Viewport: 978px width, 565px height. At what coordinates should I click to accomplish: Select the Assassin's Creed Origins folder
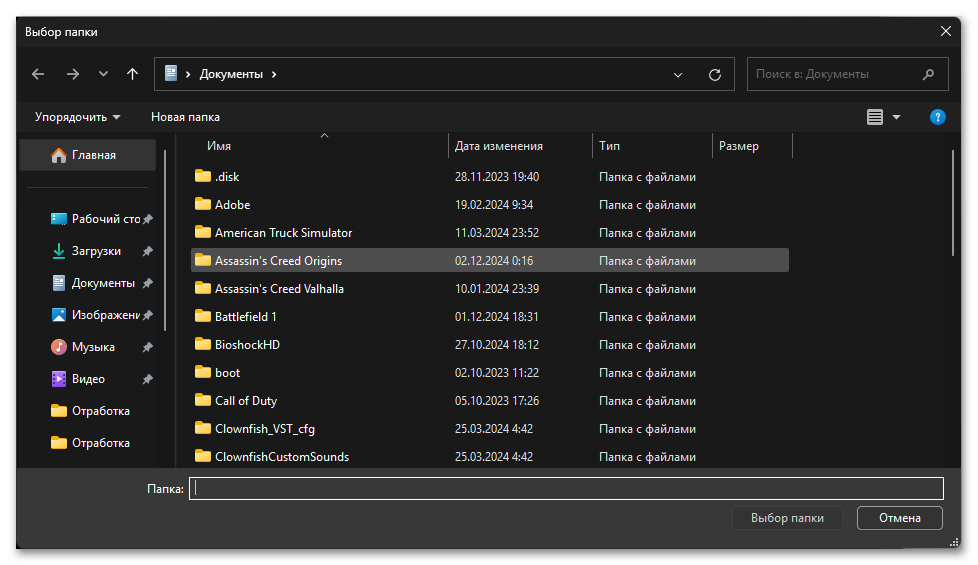490,261
